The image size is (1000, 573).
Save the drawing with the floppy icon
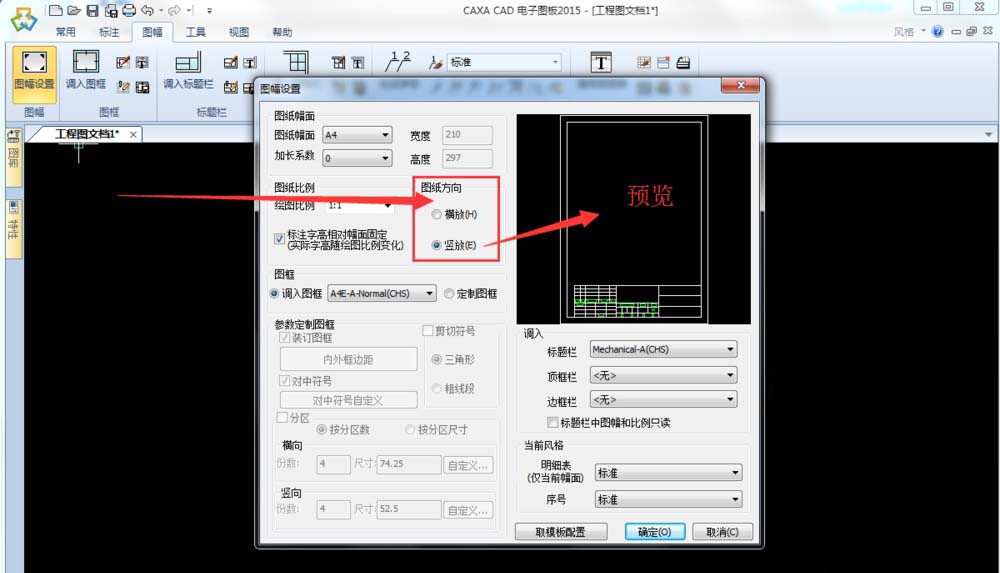[x=92, y=10]
